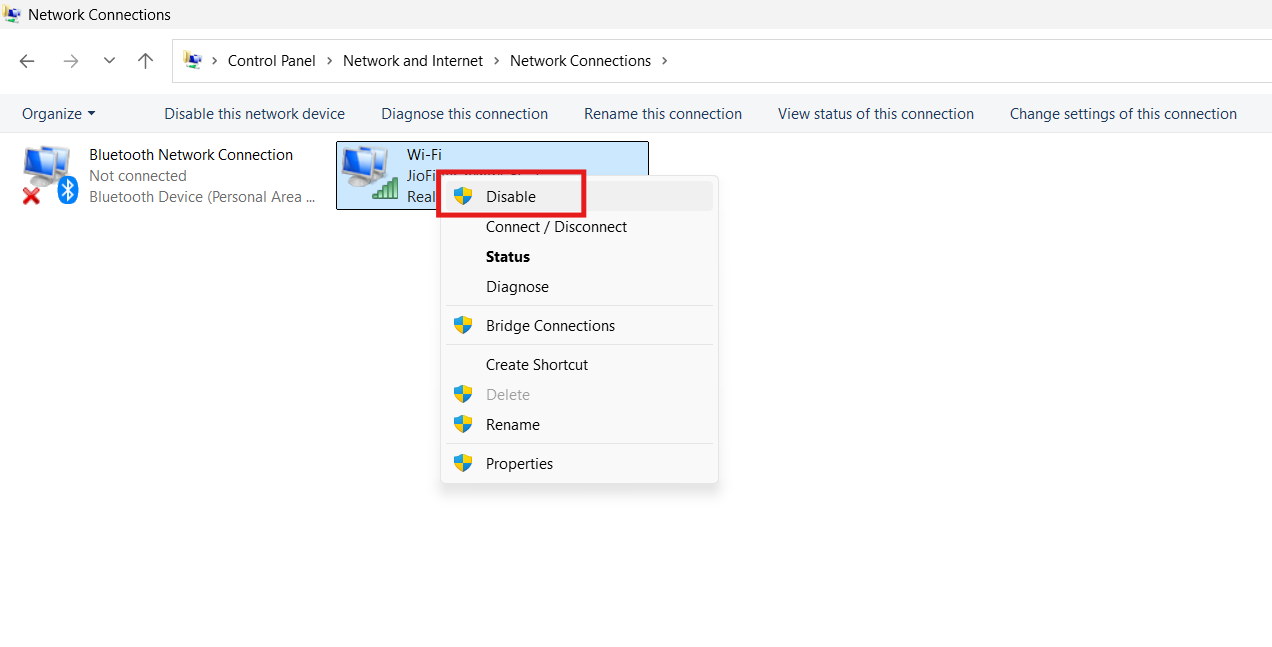Click the Bluetooth Network Connection icon

[42, 165]
